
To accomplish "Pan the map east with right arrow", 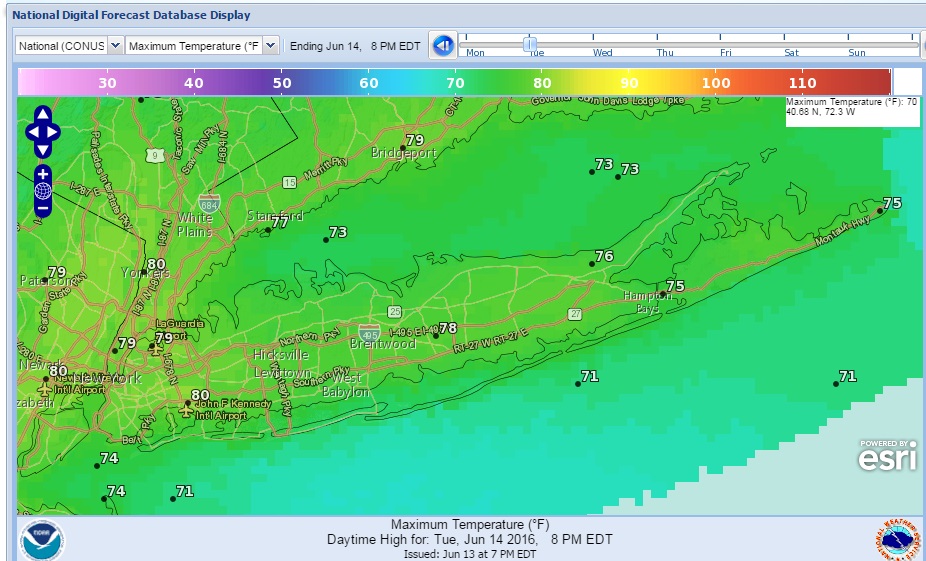I will (x=54, y=132).
